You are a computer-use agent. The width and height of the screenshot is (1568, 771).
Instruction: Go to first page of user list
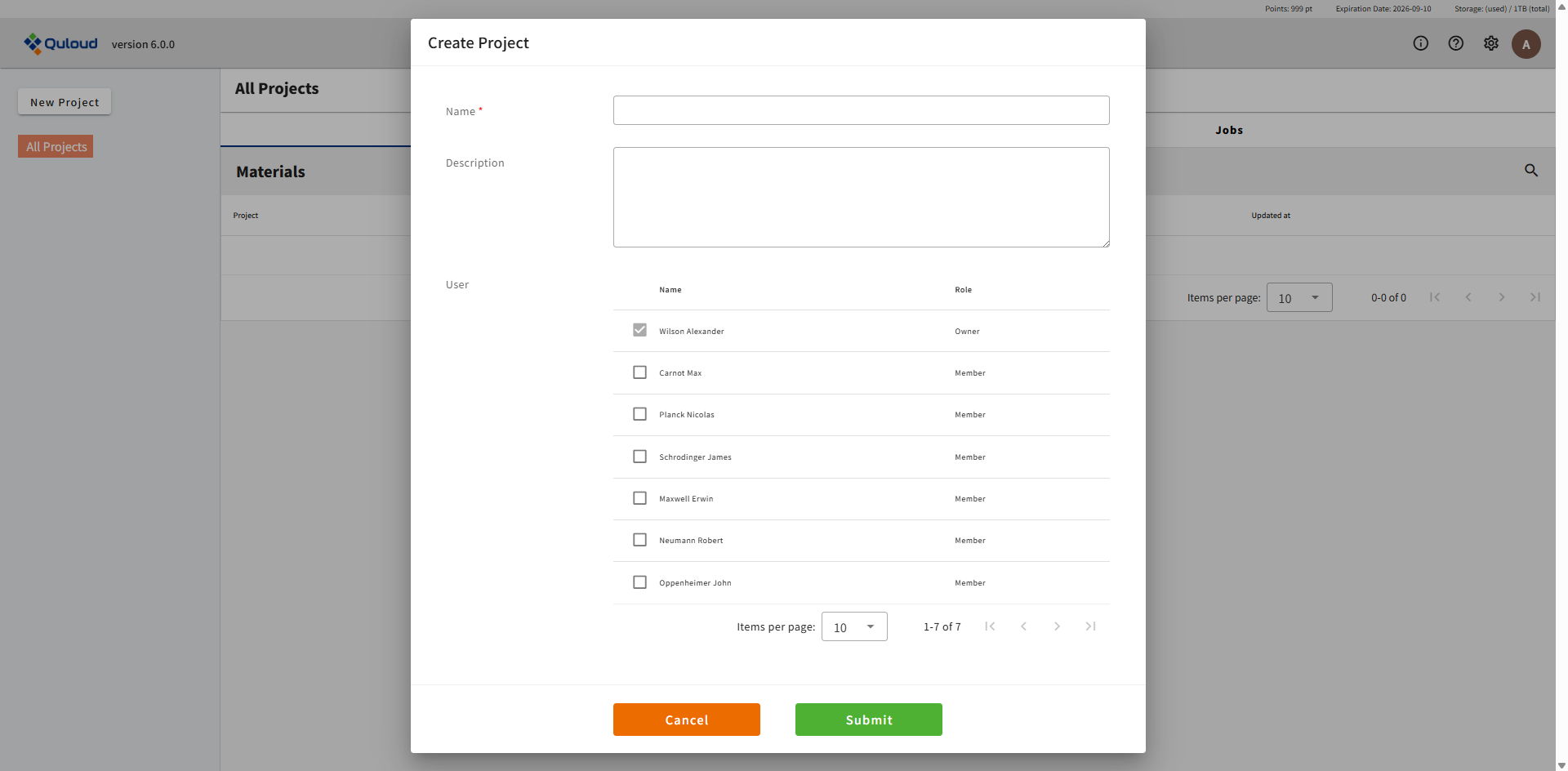[x=990, y=626]
